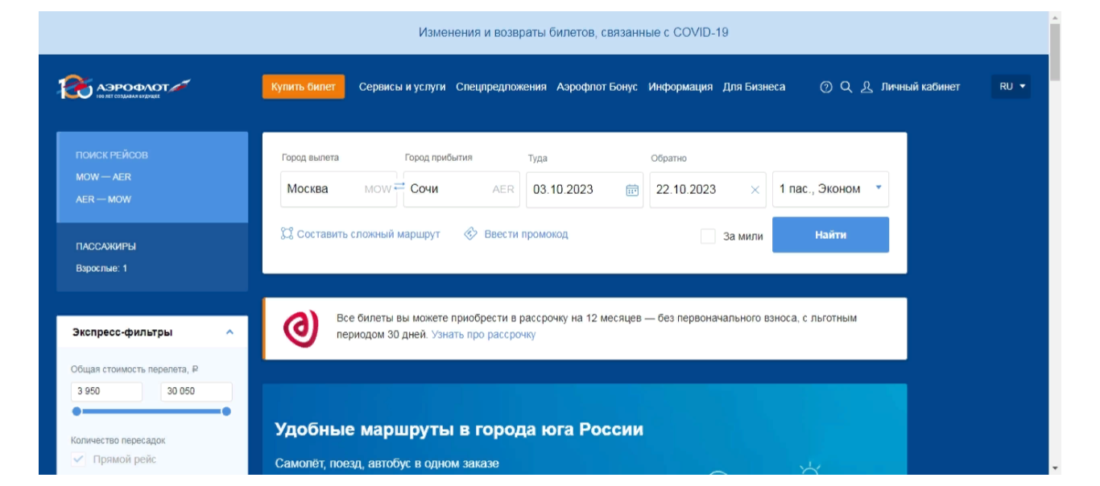Click the Aeroflot logo
The image size is (1100, 486).
[x=124, y=87]
